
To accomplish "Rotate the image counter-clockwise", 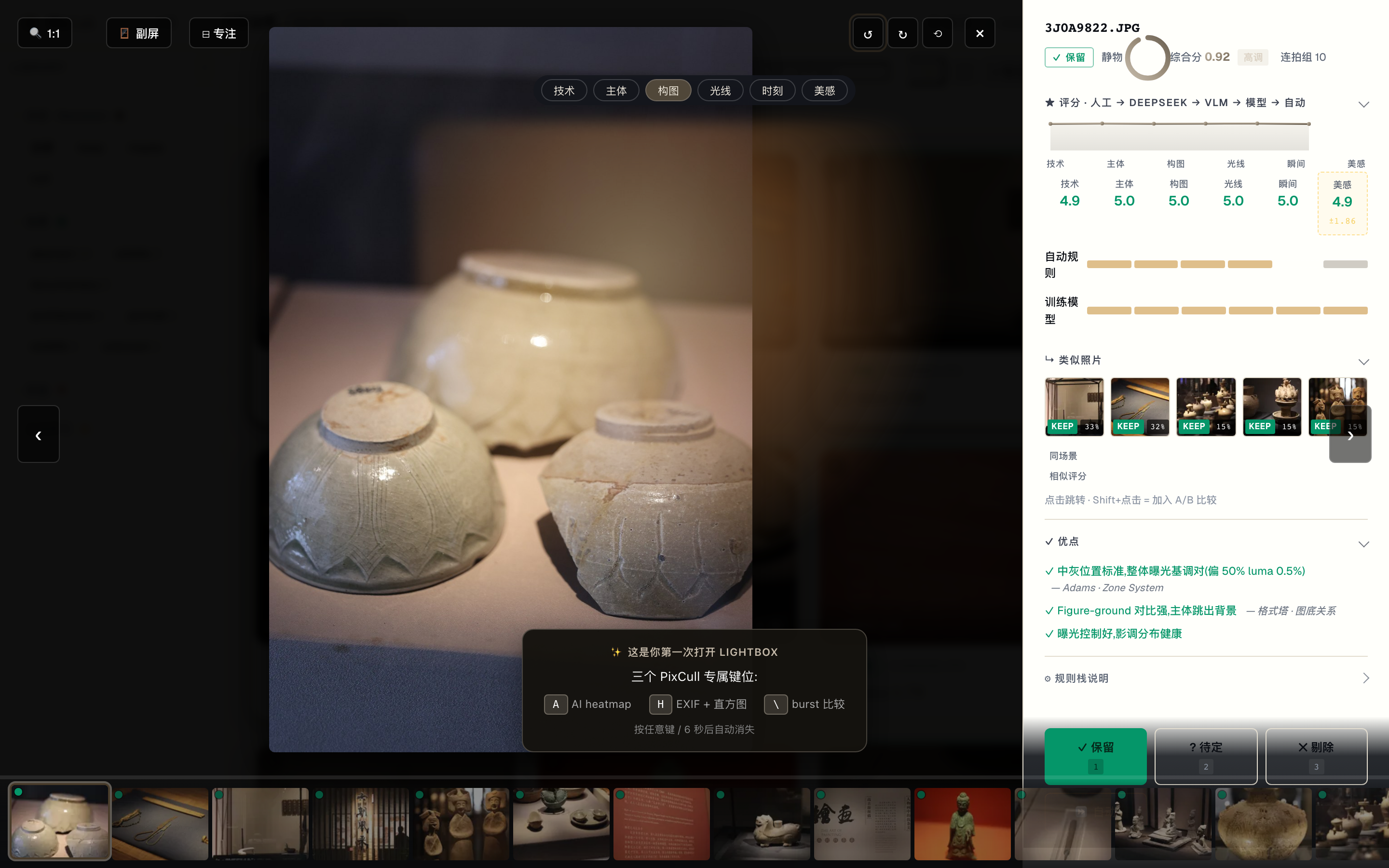I will 868,33.
